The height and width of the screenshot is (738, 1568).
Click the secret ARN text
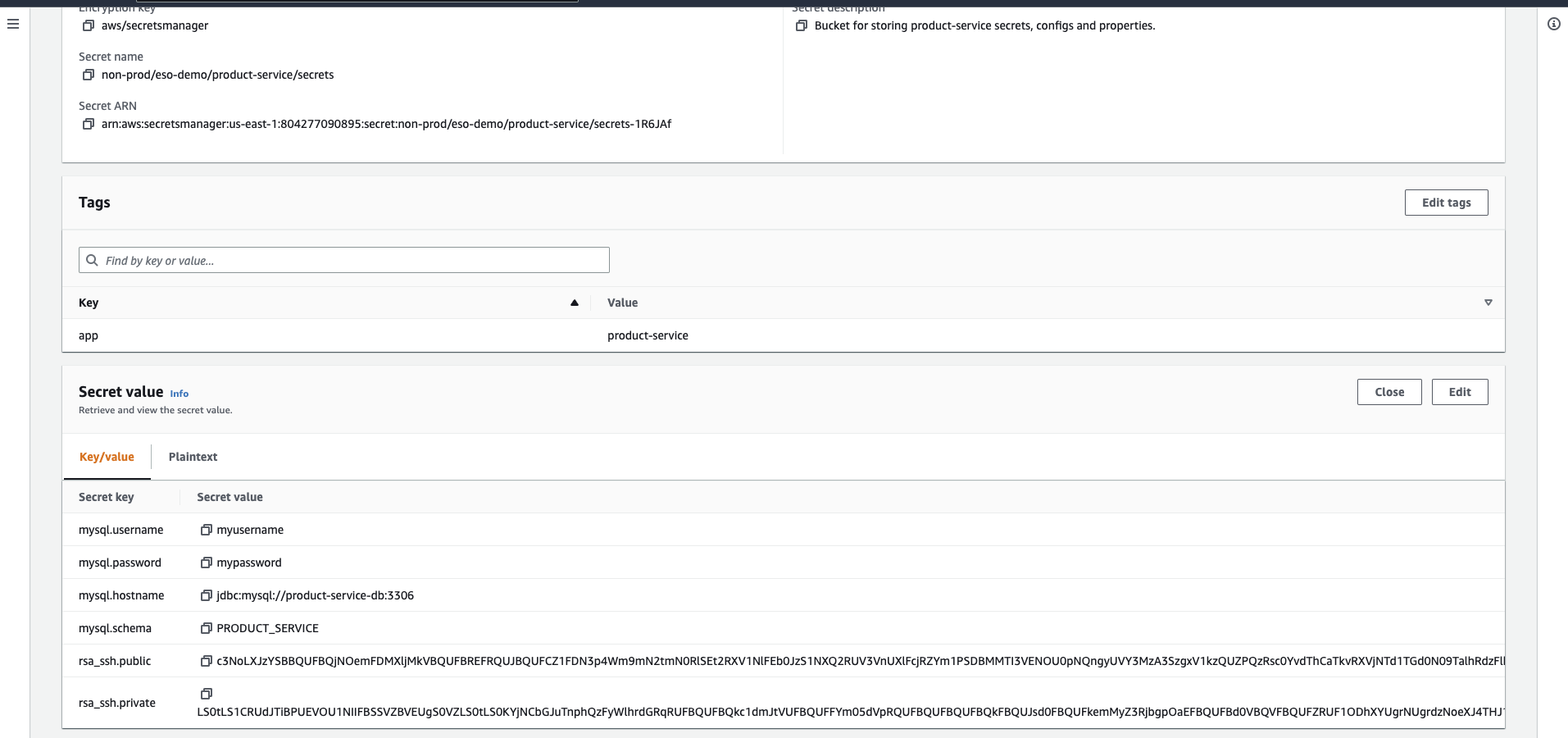click(x=386, y=125)
